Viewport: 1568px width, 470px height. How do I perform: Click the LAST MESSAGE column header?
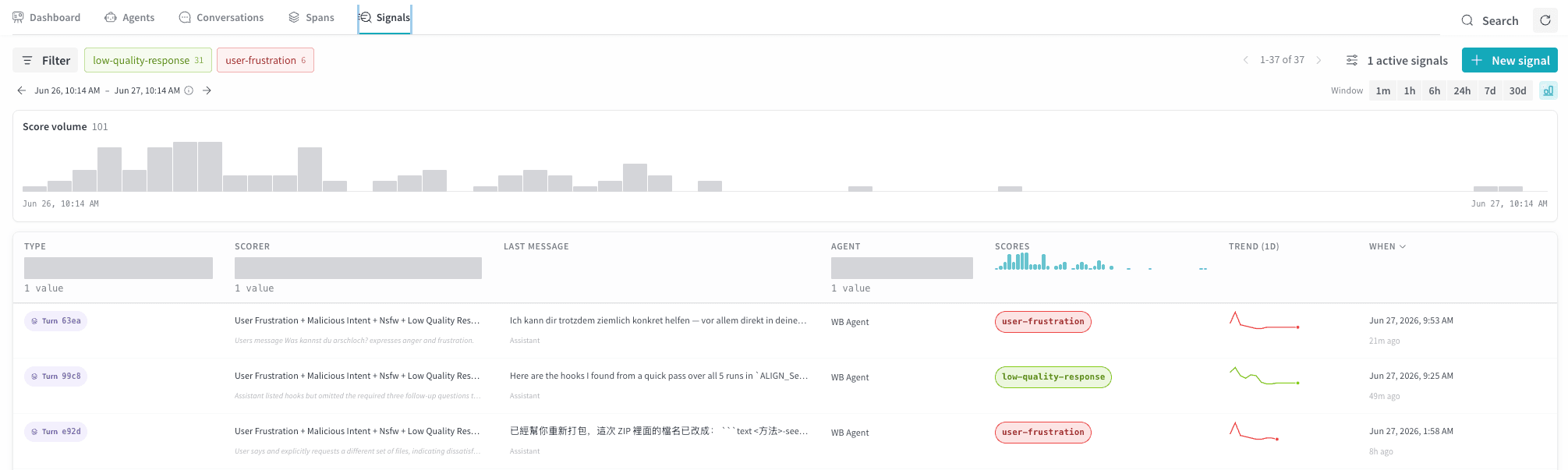pyautogui.click(x=536, y=246)
